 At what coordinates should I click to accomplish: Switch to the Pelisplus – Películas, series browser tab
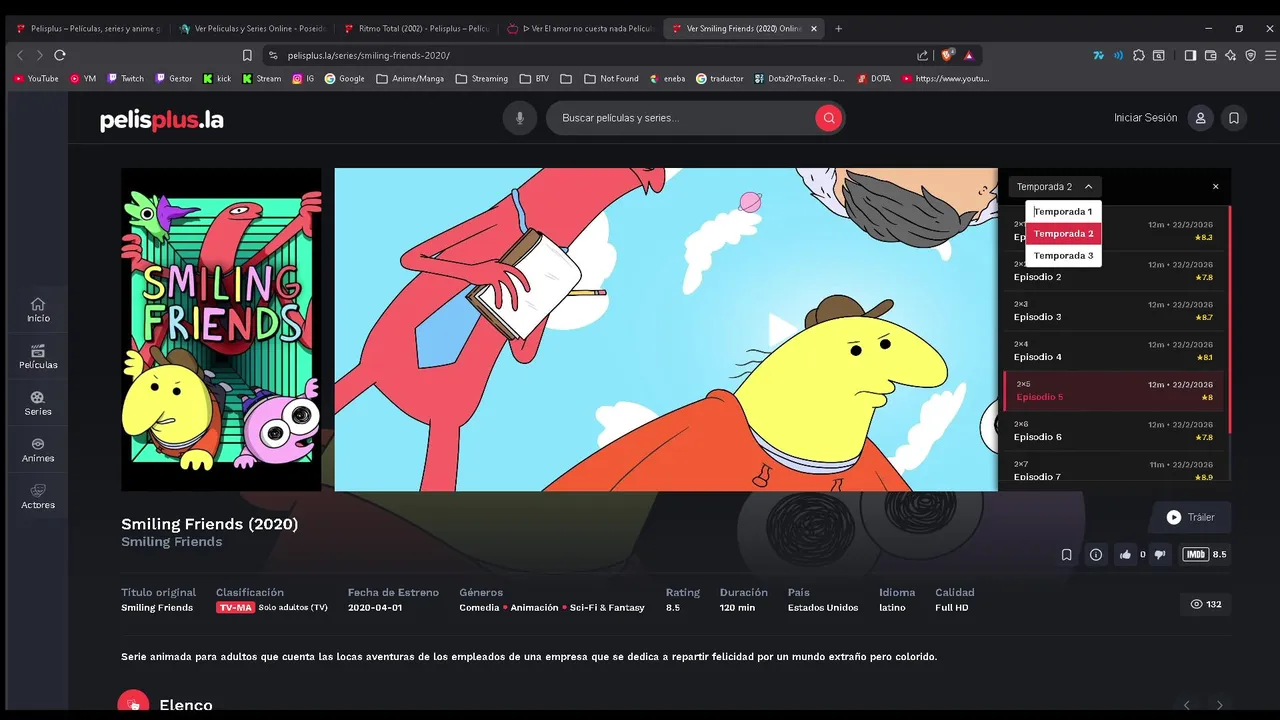pos(88,29)
